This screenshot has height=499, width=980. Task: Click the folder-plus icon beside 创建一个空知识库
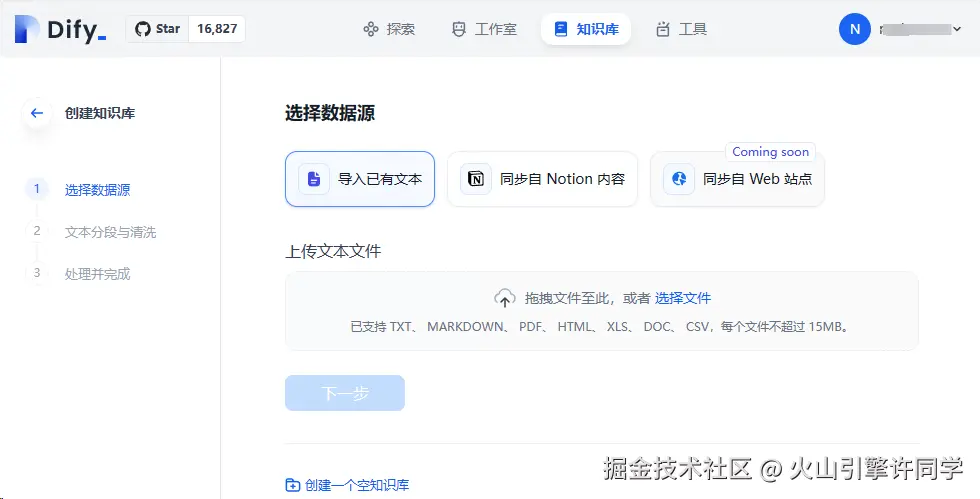292,485
